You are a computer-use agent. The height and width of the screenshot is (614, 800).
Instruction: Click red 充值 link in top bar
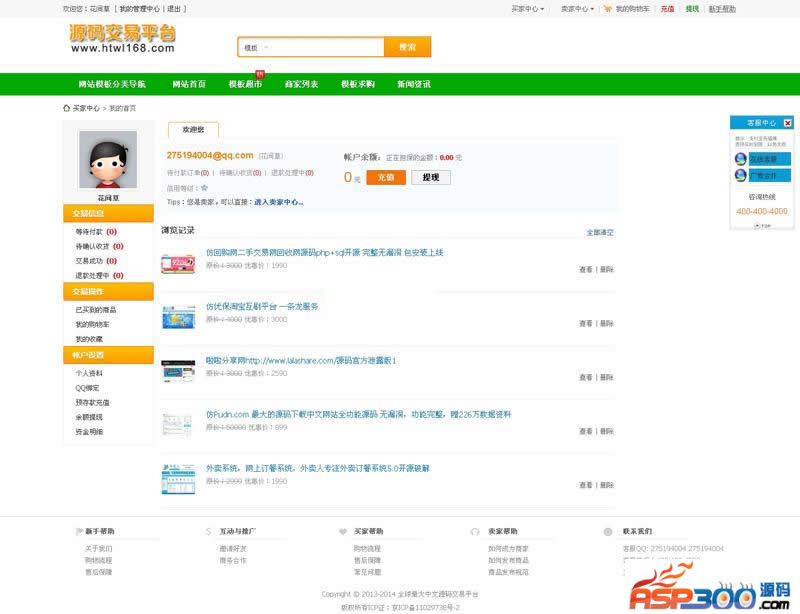pyautogui.click(x=667, y=9)
